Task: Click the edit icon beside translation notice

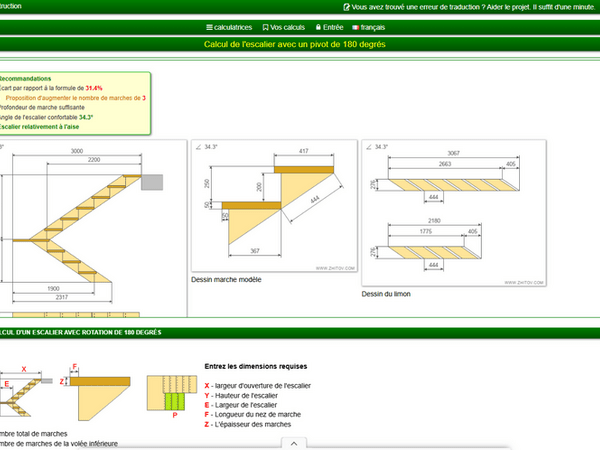Action: pyautogui.click(x=345, y=6)
